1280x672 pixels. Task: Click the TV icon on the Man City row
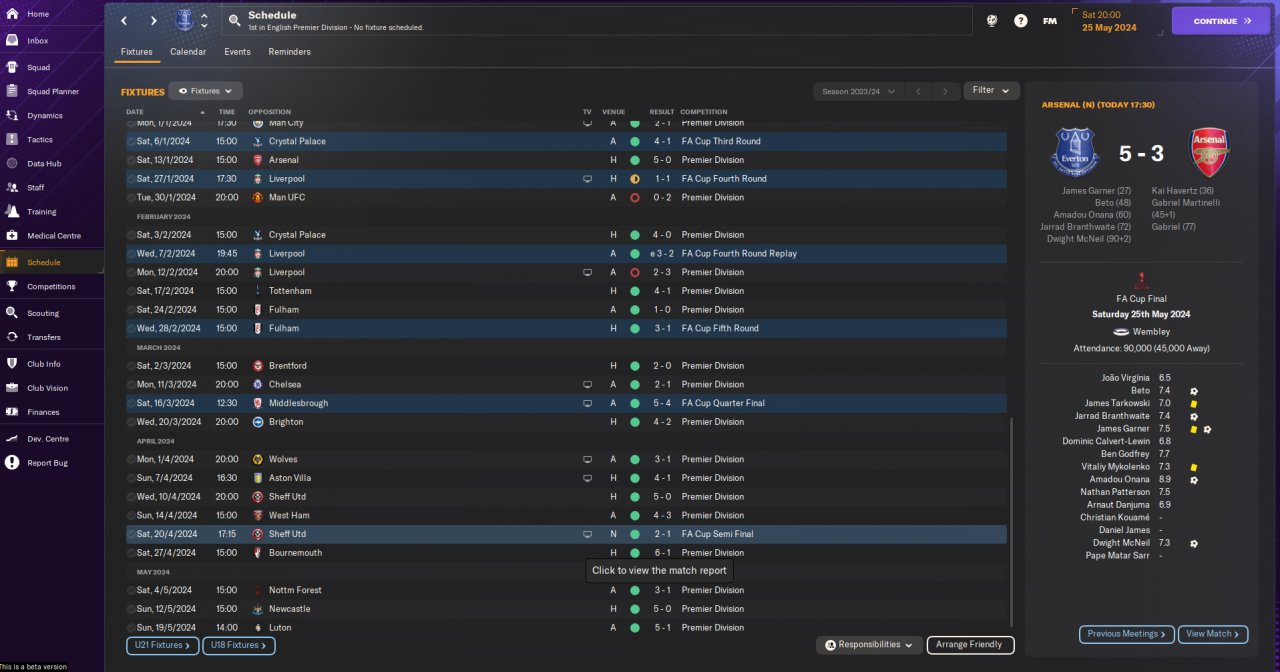click(x=588, y=123)
